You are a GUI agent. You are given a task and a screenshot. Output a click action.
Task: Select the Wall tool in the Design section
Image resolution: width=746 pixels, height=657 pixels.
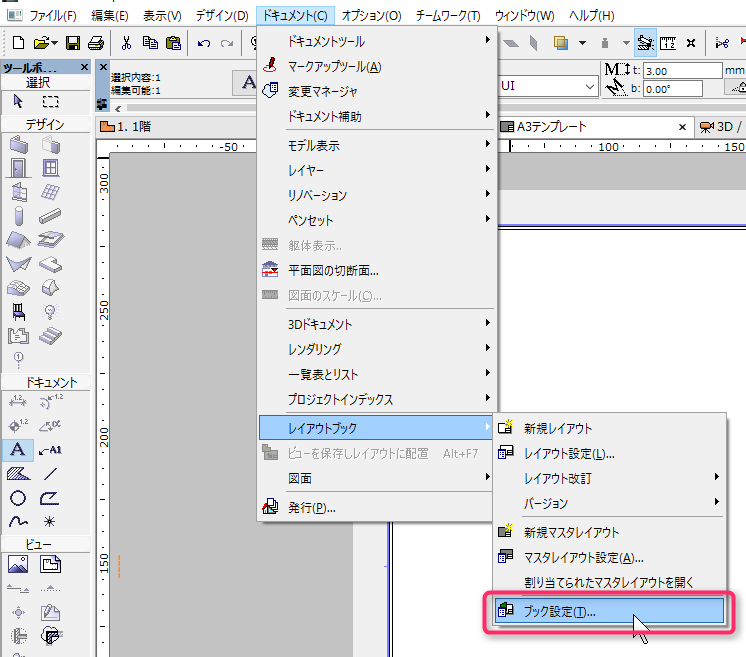19,145
